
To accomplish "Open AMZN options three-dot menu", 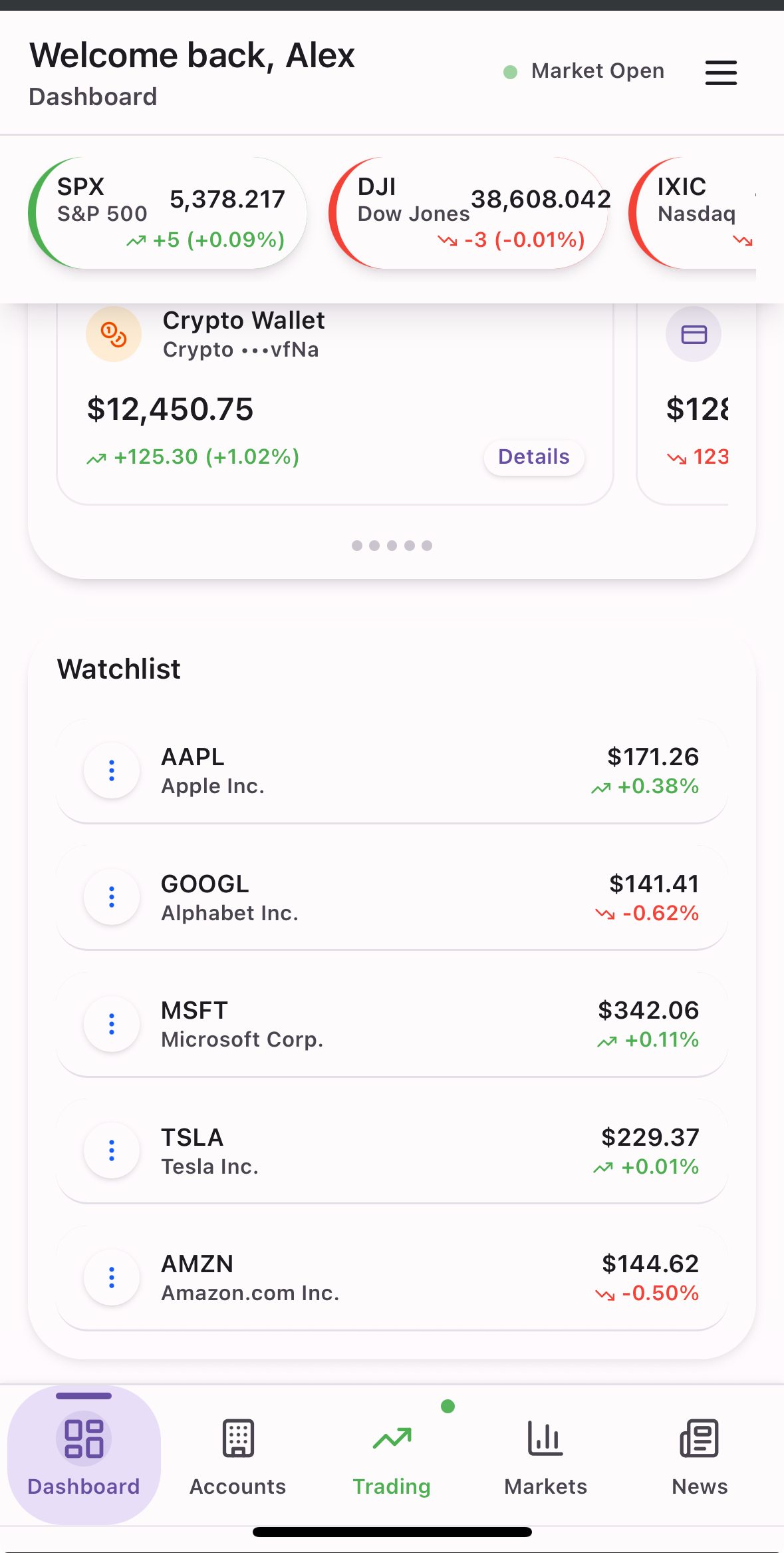I will point(112,1278).
